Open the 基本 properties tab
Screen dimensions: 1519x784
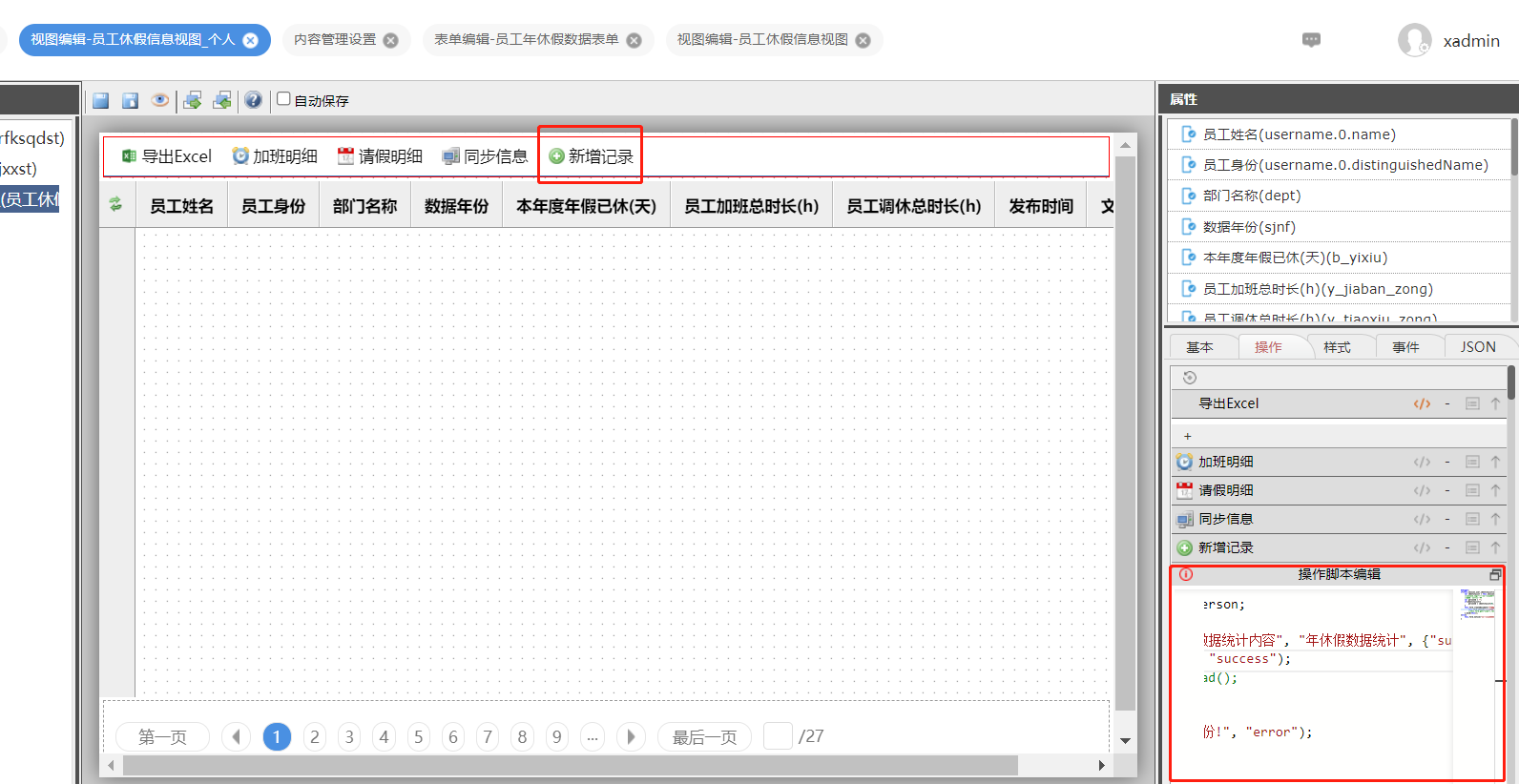1199,347
